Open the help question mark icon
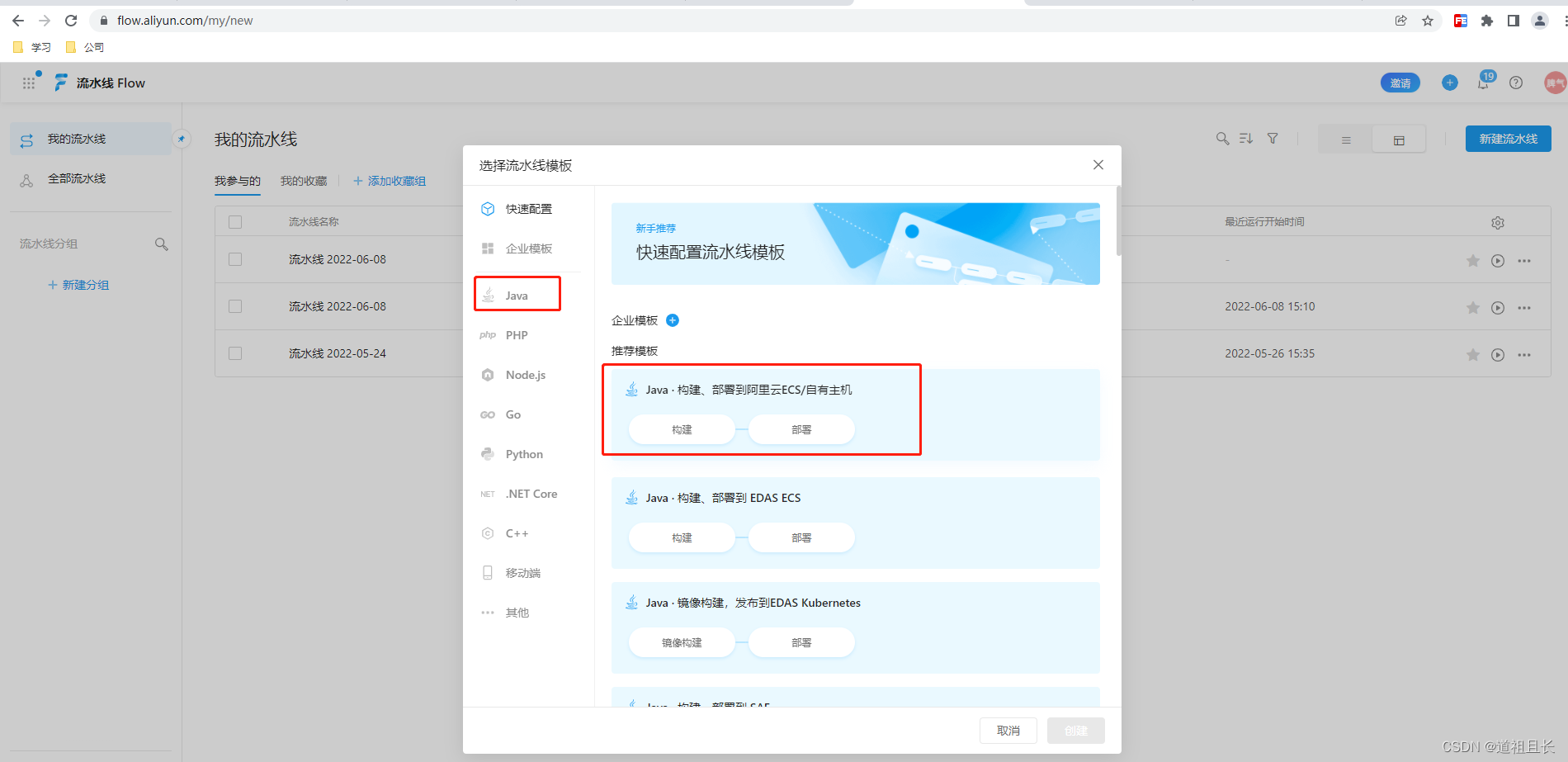Image resolution: width=1568 pixels, height=762 pixels. pos(1516,83)
